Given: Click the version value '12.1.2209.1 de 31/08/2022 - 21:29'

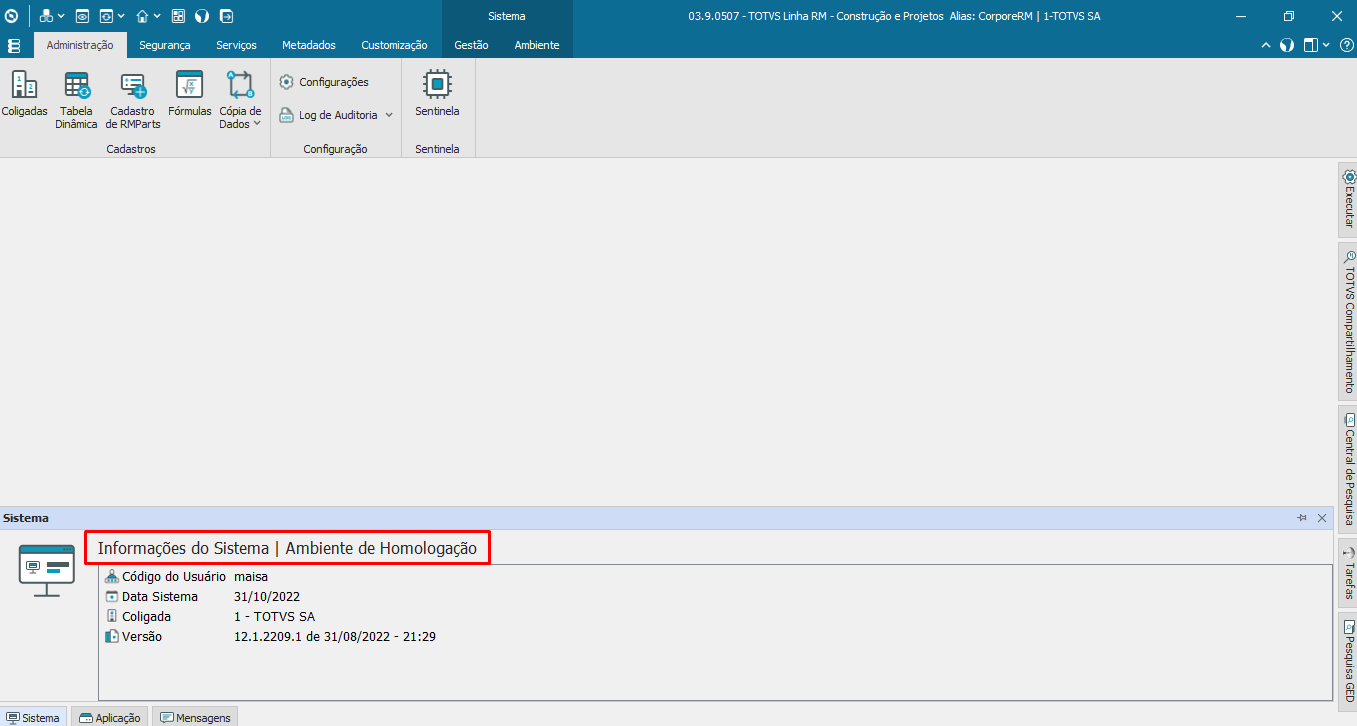Looking at the screenshot, I should [335, 637].
